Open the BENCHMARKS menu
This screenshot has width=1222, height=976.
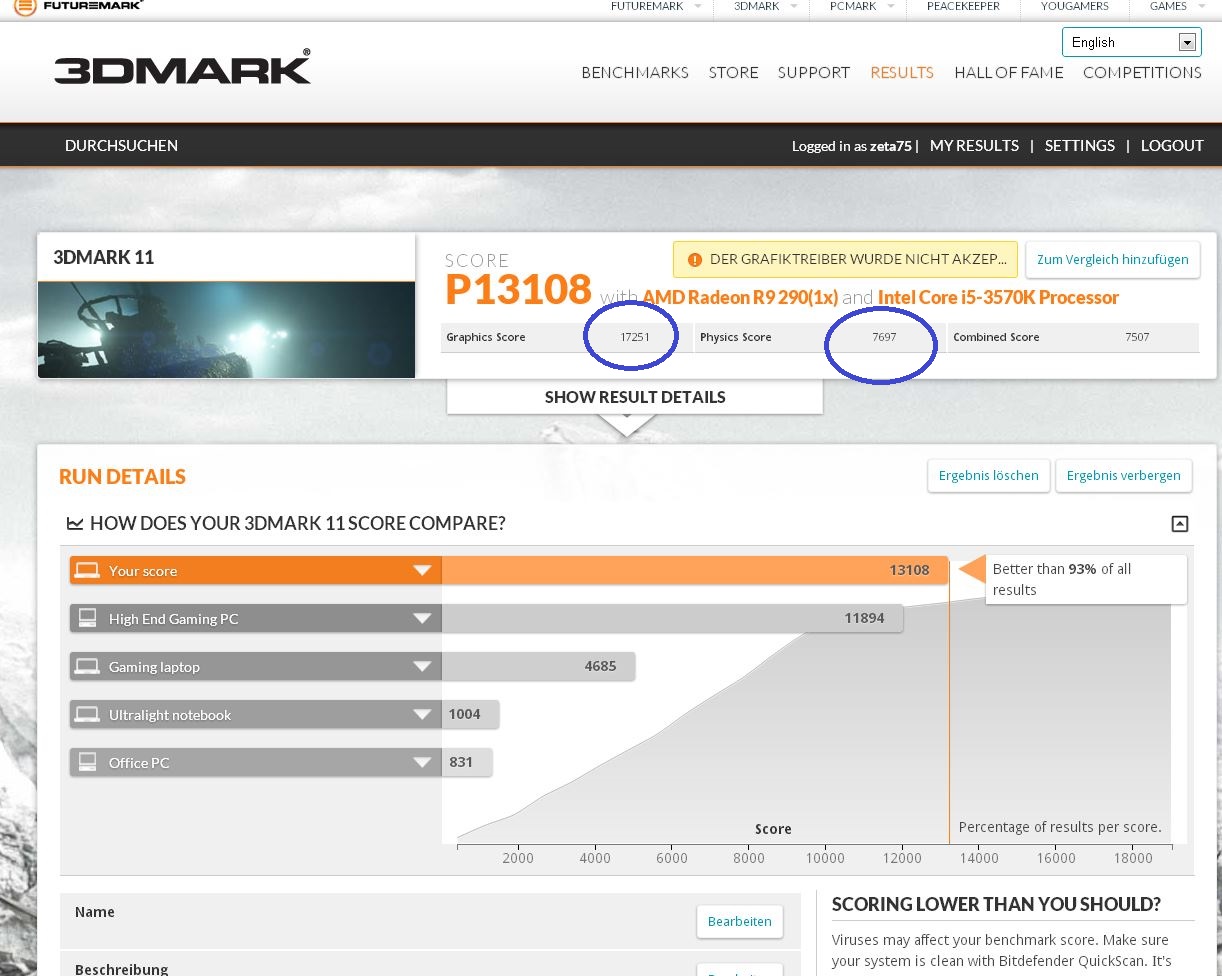(635, 72)
